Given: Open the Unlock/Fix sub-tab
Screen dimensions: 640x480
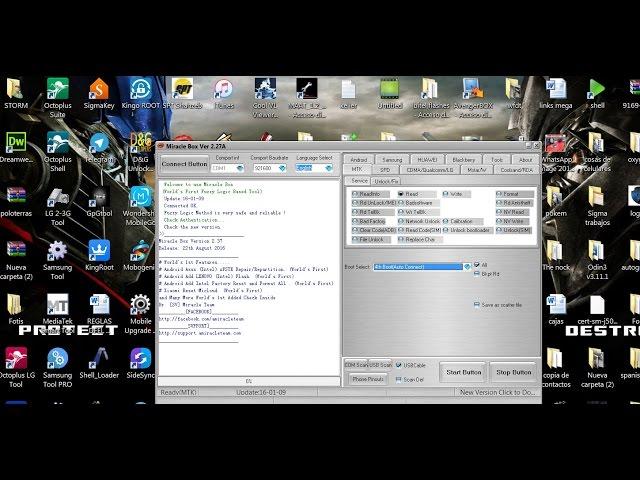Looking at the screenshot, I should click(x=386, y=181).
